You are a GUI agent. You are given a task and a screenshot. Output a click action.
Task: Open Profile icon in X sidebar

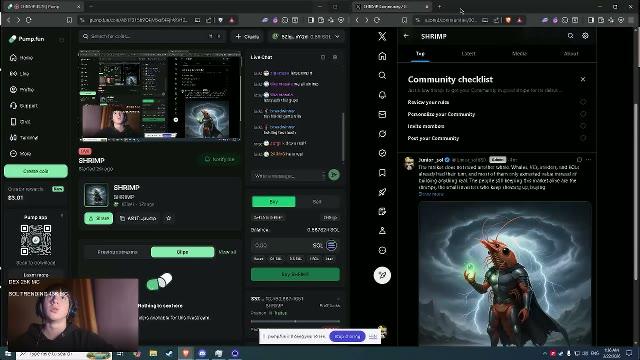382,231
